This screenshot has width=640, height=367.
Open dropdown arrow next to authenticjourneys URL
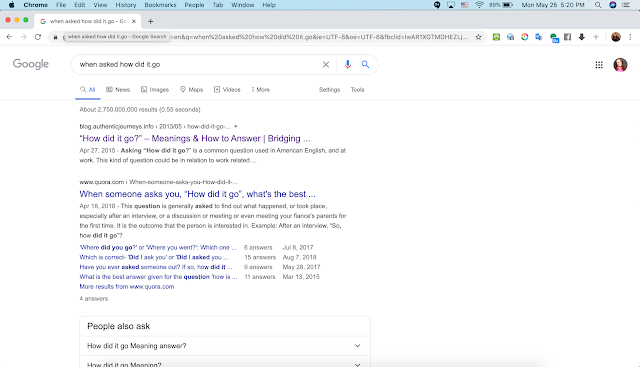click(236, 127)
